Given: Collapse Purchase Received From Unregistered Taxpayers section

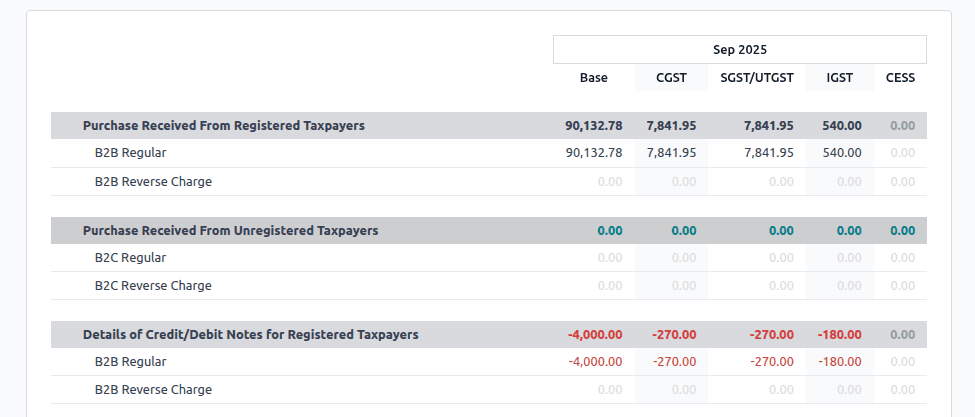Looking at the screenshot, I should pos(230,230).
